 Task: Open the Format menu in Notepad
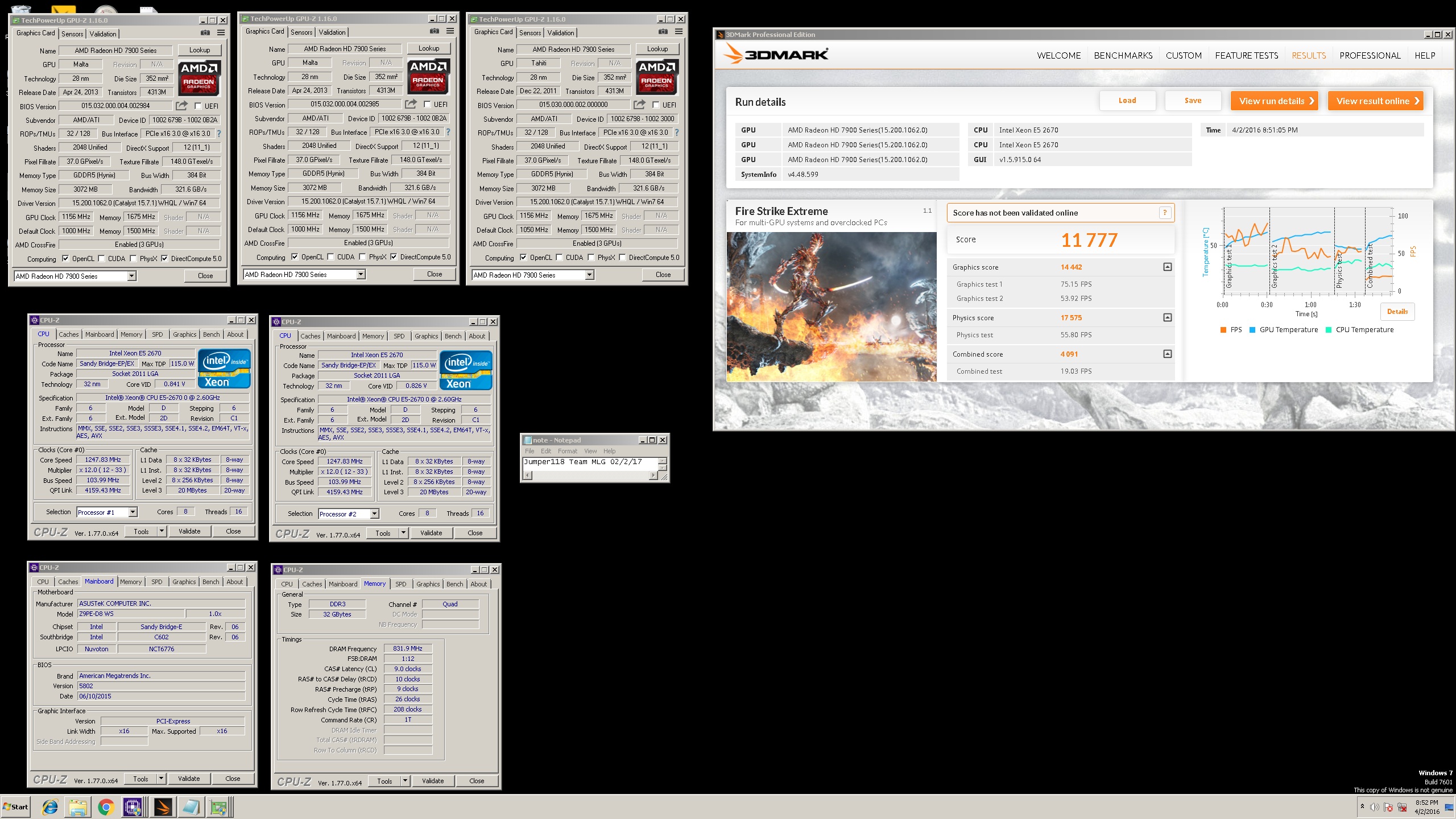pyautogui.click(x=567, y=451)
